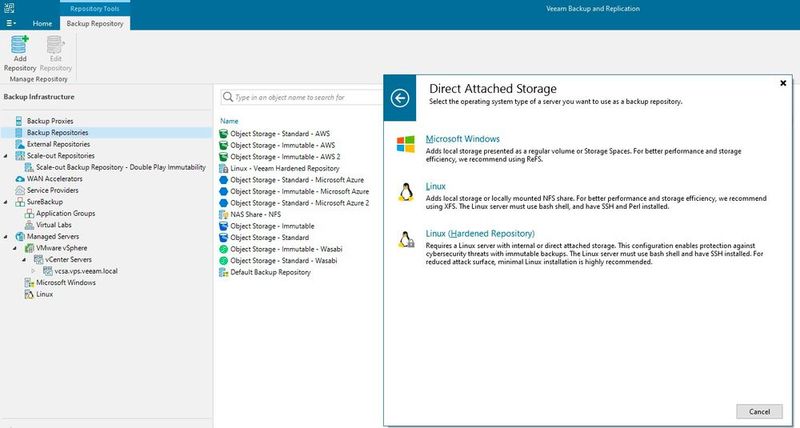The image size is (800, 428).
Task: Click the AWS bucket icon for Object Storage - Standard - AWS
Action: 223,134
